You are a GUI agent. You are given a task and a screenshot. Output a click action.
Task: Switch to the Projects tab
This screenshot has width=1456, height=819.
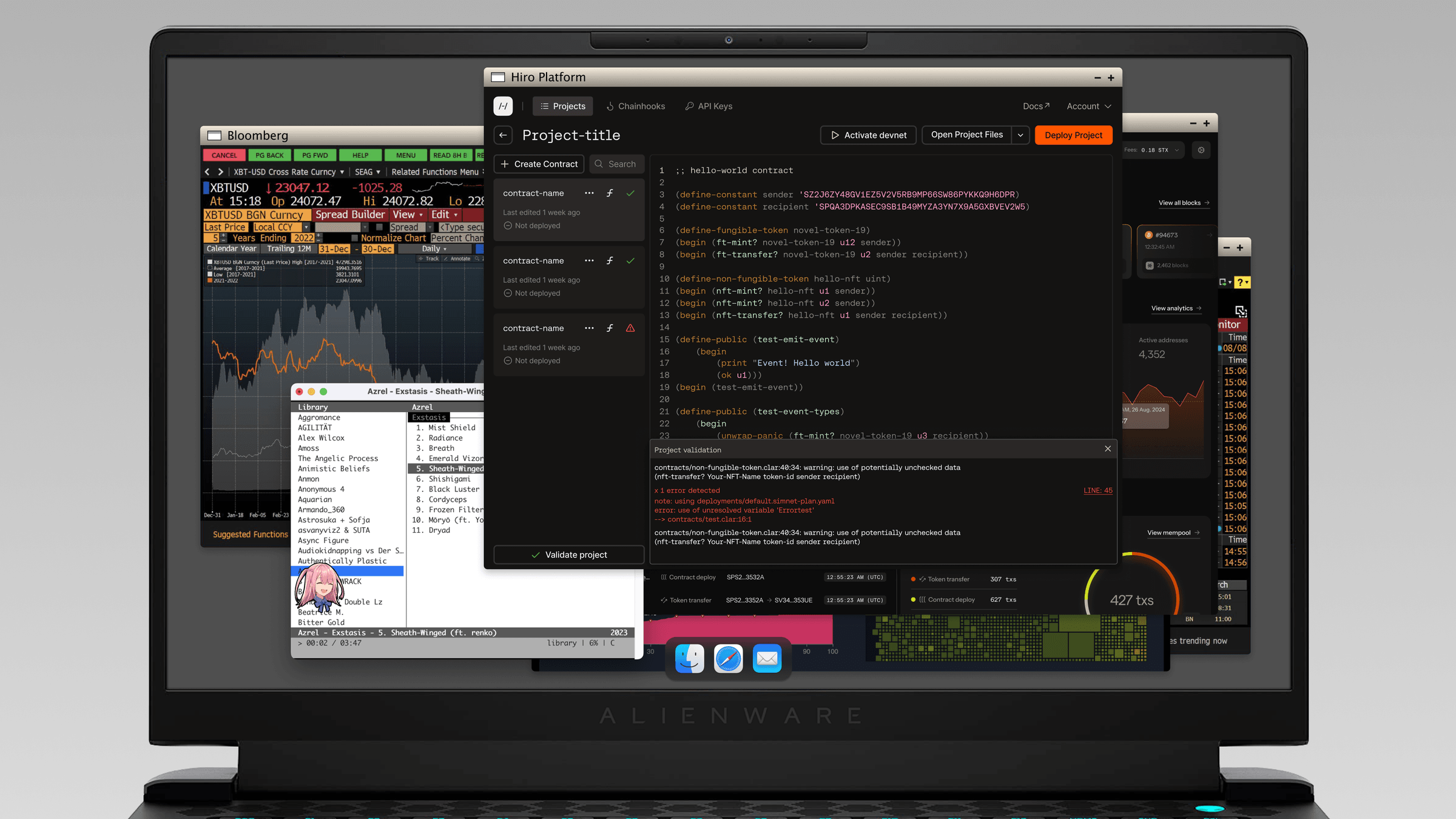tap(563, 106)
